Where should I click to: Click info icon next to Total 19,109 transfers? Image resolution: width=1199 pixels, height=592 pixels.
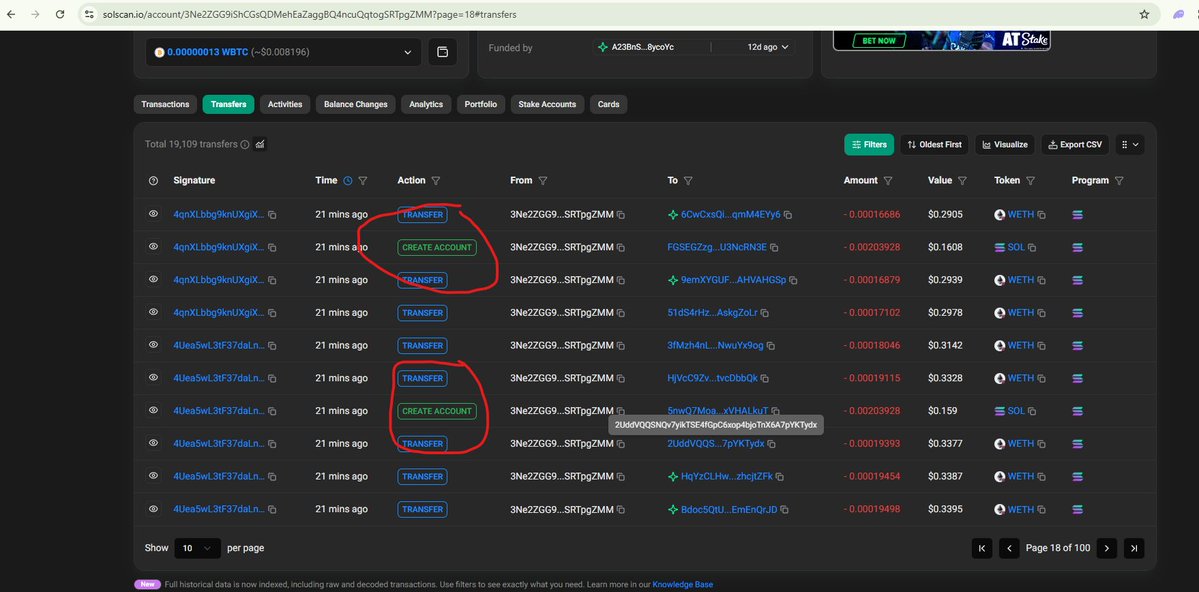(245, 144)
